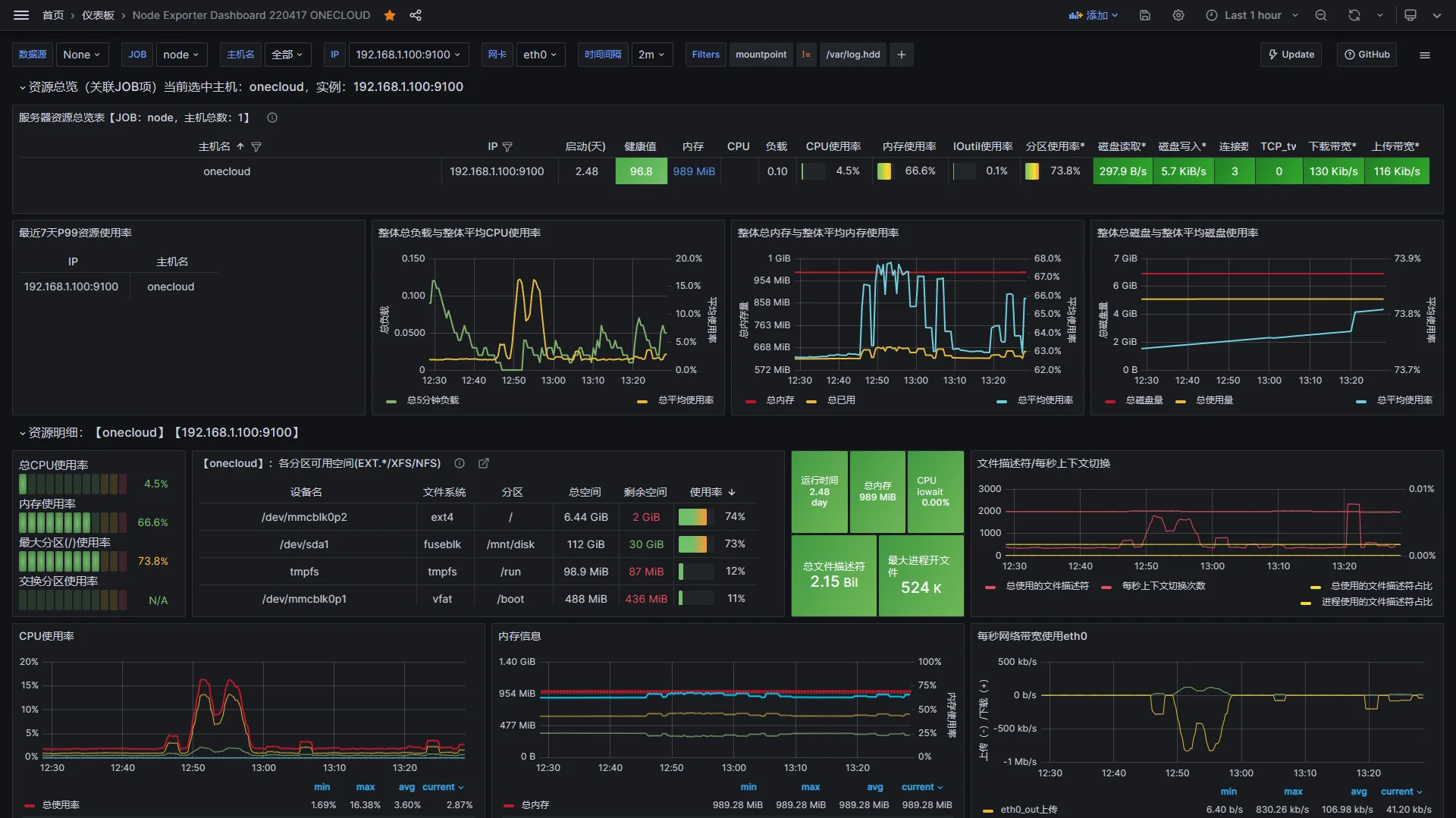Open the TV display mode icon
Image resolution: width=1456 pixels, height=818 pixels.
[1410, 15]
